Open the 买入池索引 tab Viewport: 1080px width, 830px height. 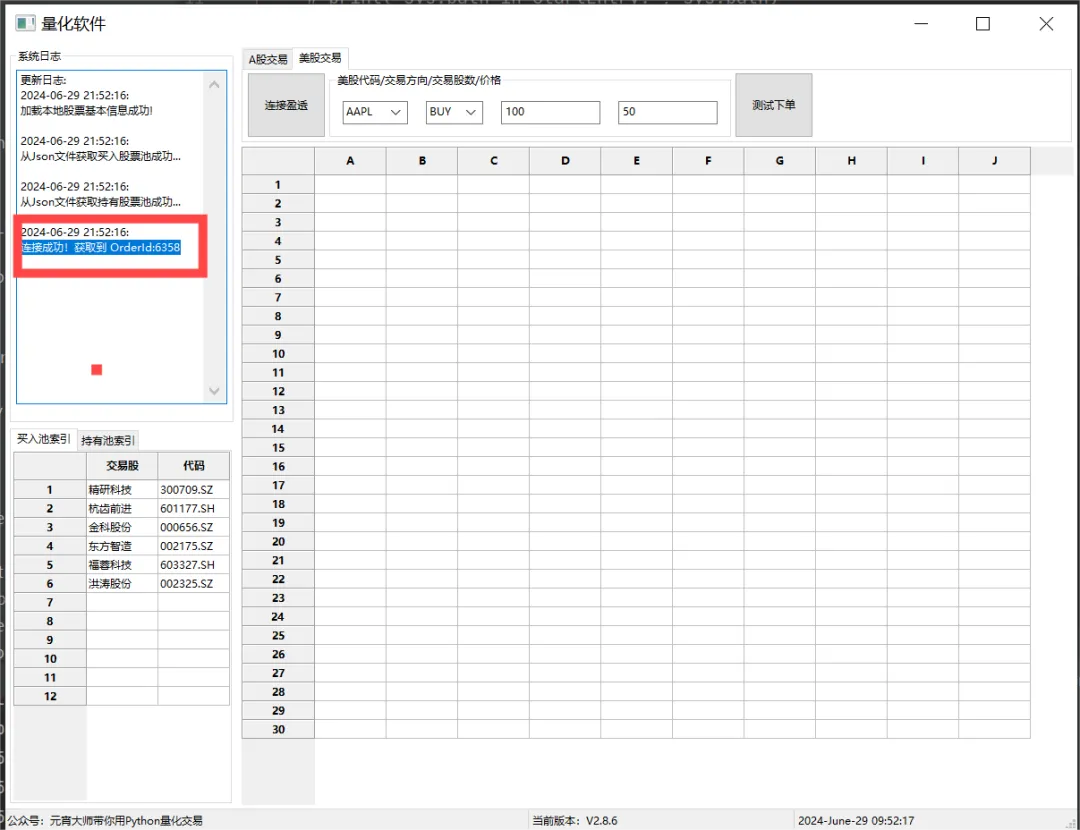click(x=43, y=439)
